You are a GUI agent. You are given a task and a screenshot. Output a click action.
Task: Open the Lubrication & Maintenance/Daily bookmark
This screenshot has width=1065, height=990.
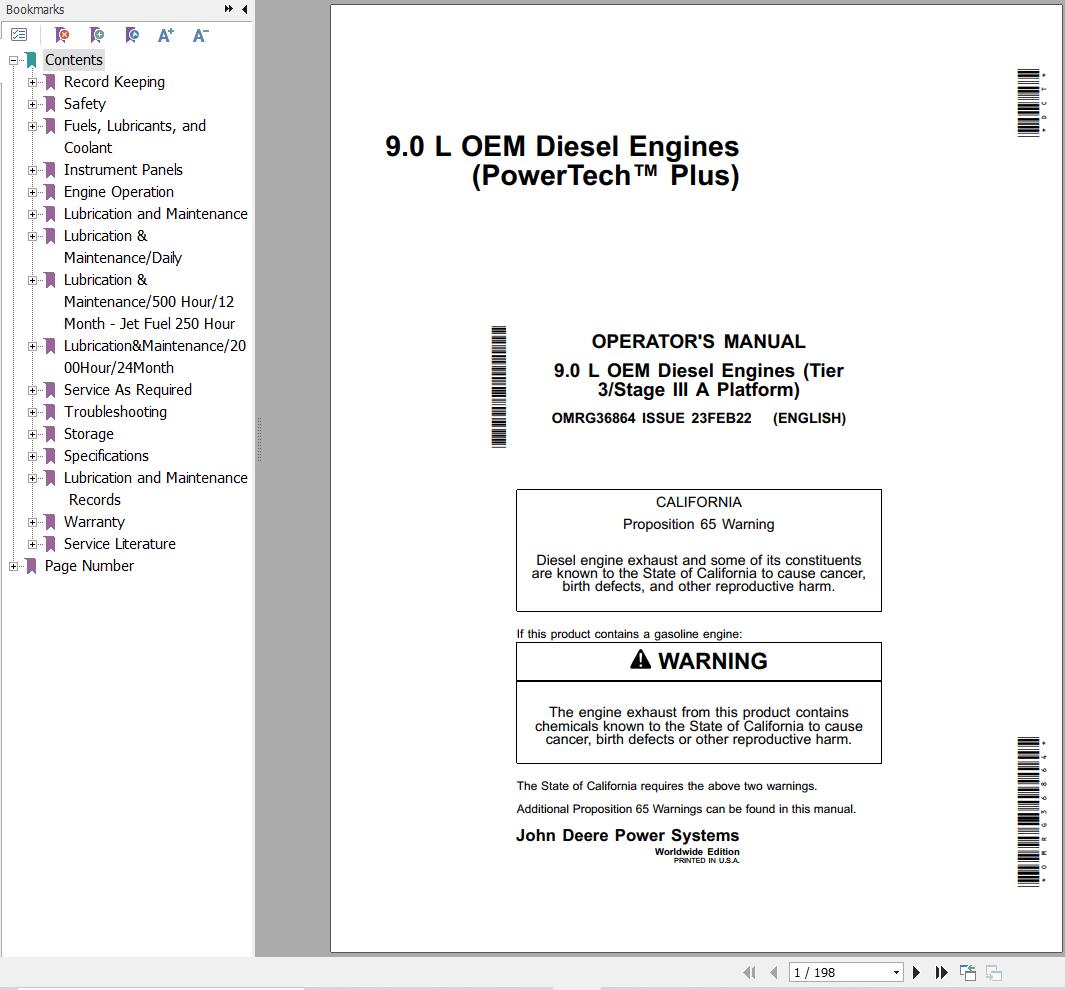123,246
